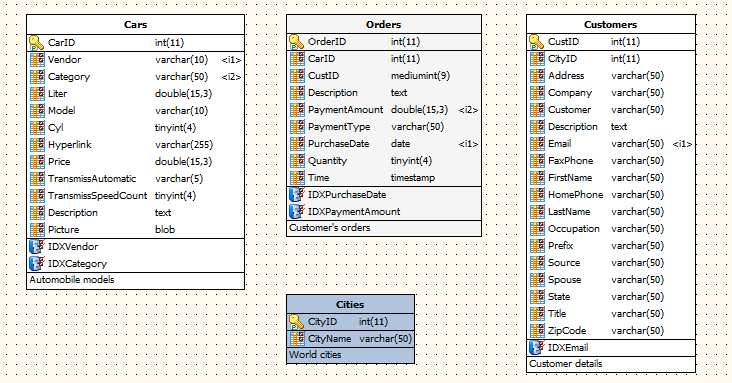Click the column icon beside Email

pos(538,144)
